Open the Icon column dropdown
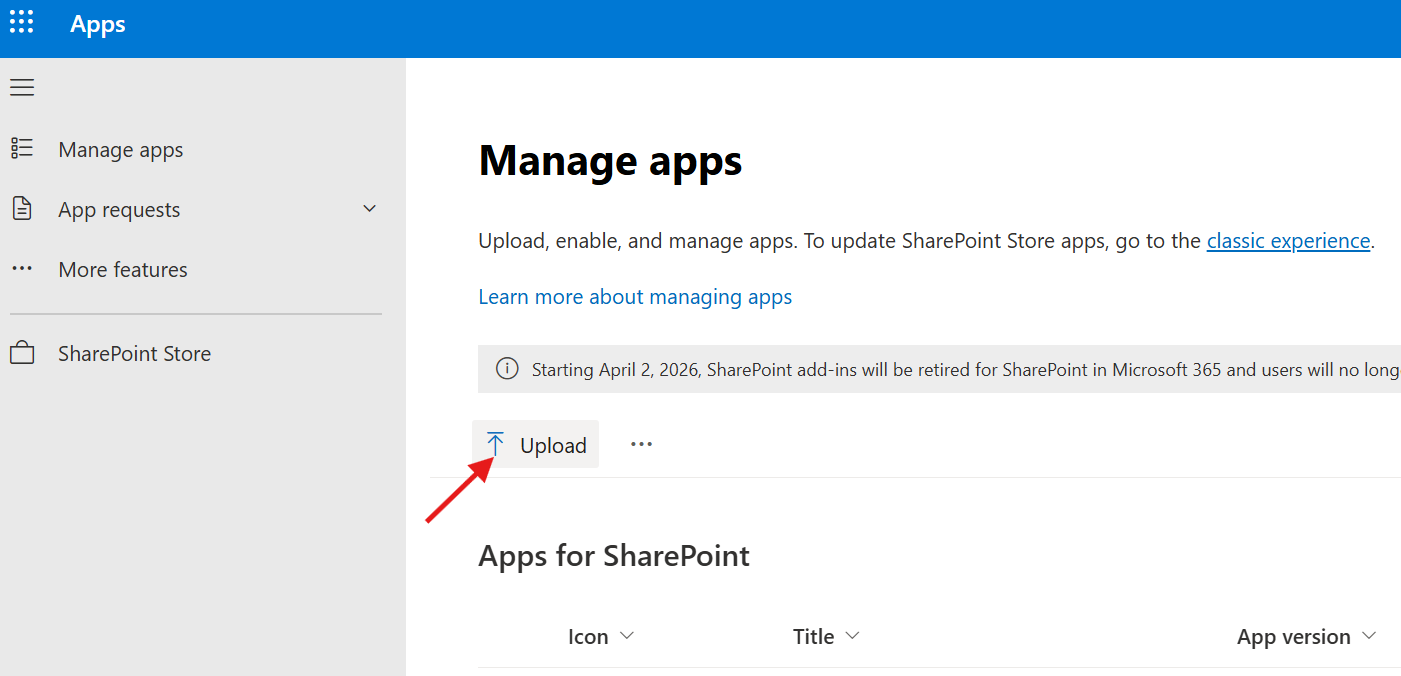 coord(627,636)
